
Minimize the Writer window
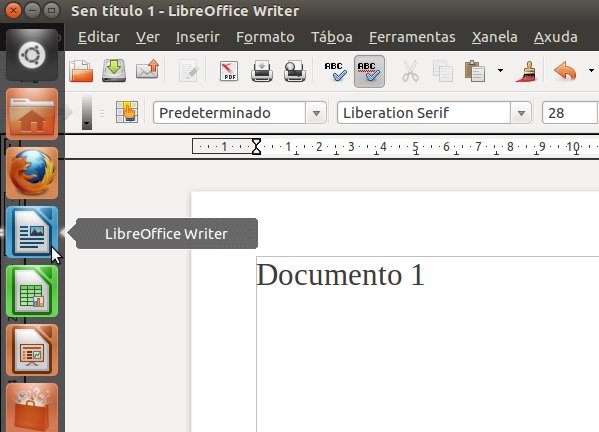[32, 10]
